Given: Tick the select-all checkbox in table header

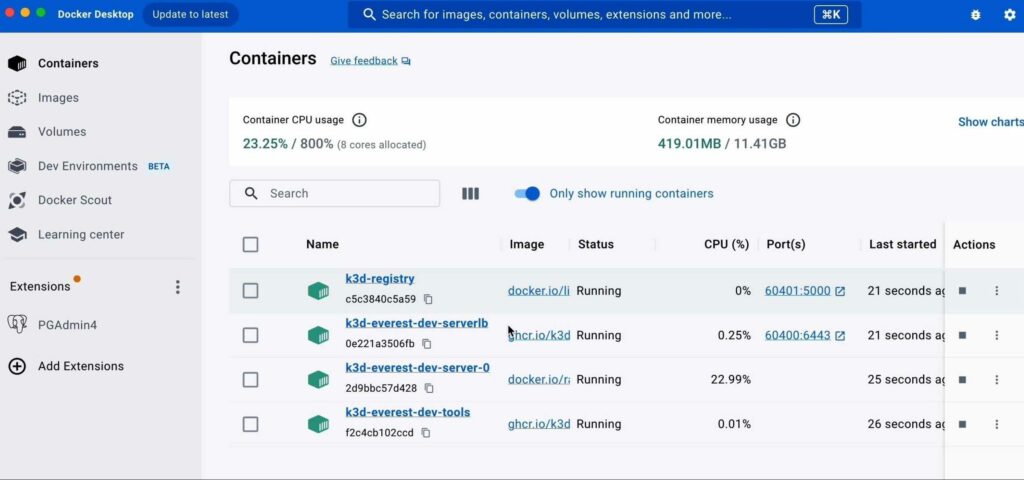Looking at the screenshot, I should tap(250, 244).
